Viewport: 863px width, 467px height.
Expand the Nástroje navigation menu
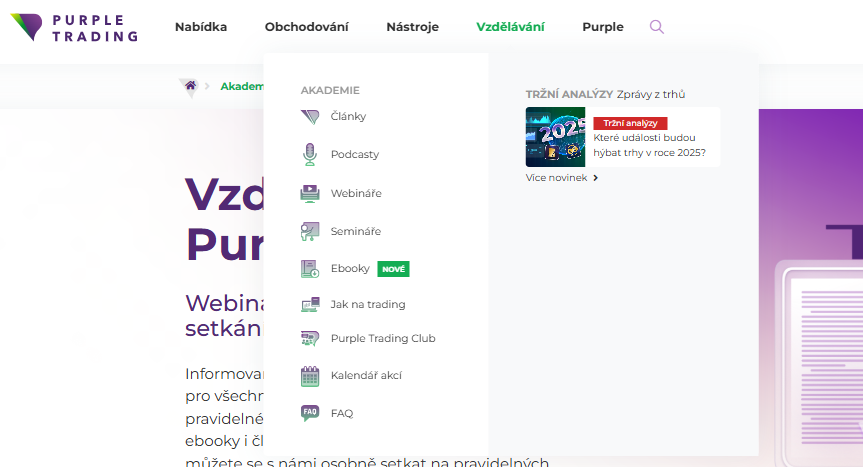click(x=412, y=27)
